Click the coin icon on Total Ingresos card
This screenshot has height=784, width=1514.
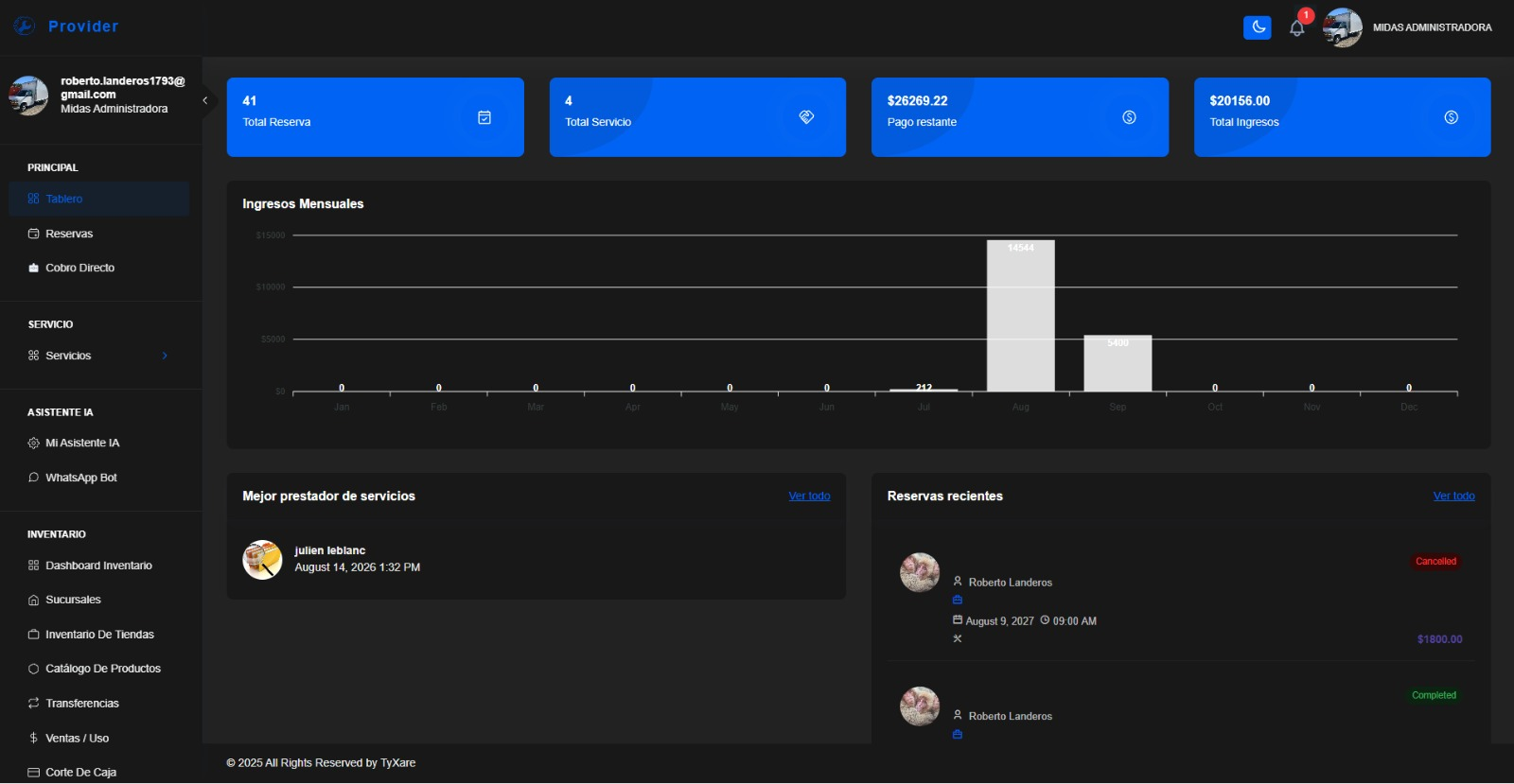tap(1451, 117)
